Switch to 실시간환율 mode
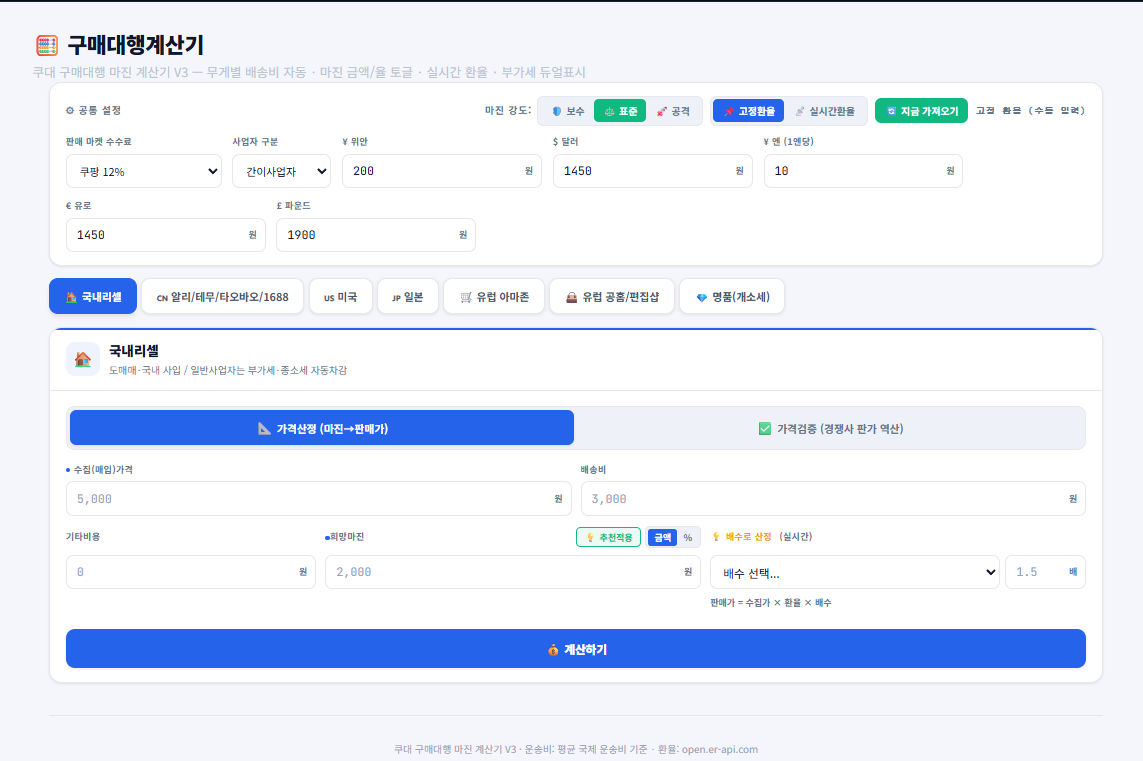1143x761 pixels. 825,111
